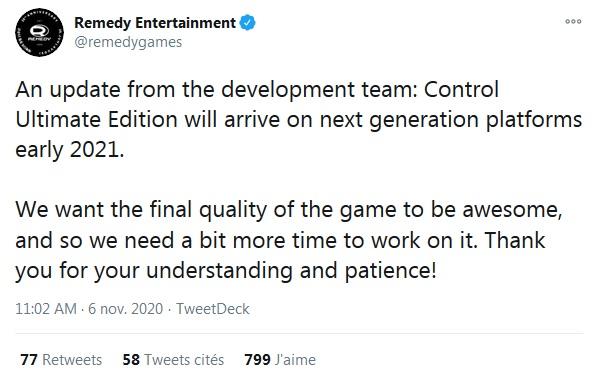This screenshot has width=598, height=375.
Task: Click the line 'and so we need'
Action: (280, 241)
